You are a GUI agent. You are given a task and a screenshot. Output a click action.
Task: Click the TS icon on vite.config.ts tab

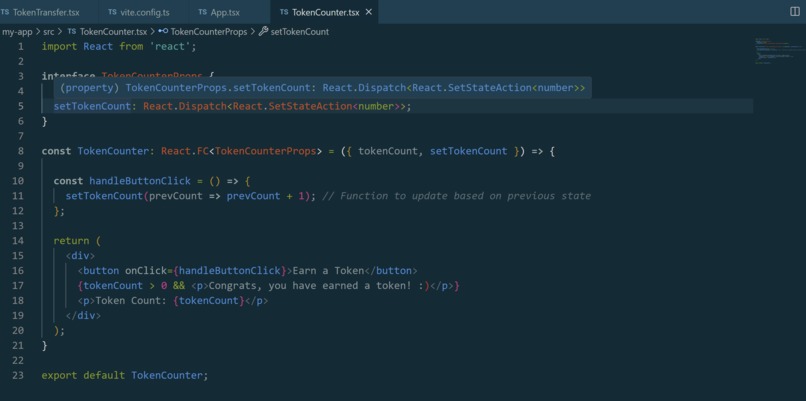[113, 12]
